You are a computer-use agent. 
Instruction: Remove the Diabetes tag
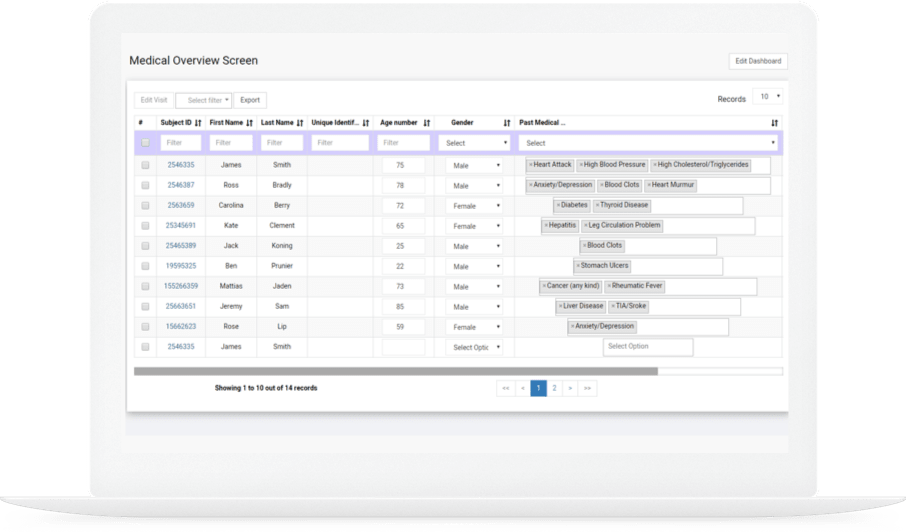coord(558,206)
